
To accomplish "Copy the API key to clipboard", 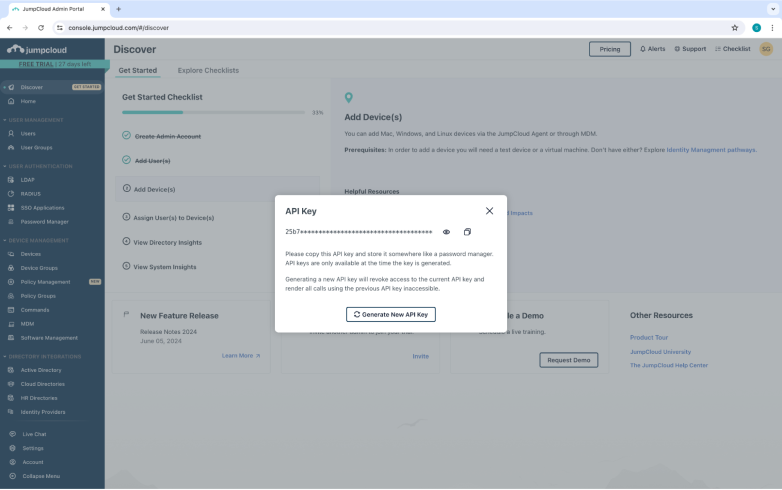I will point(467,232).
